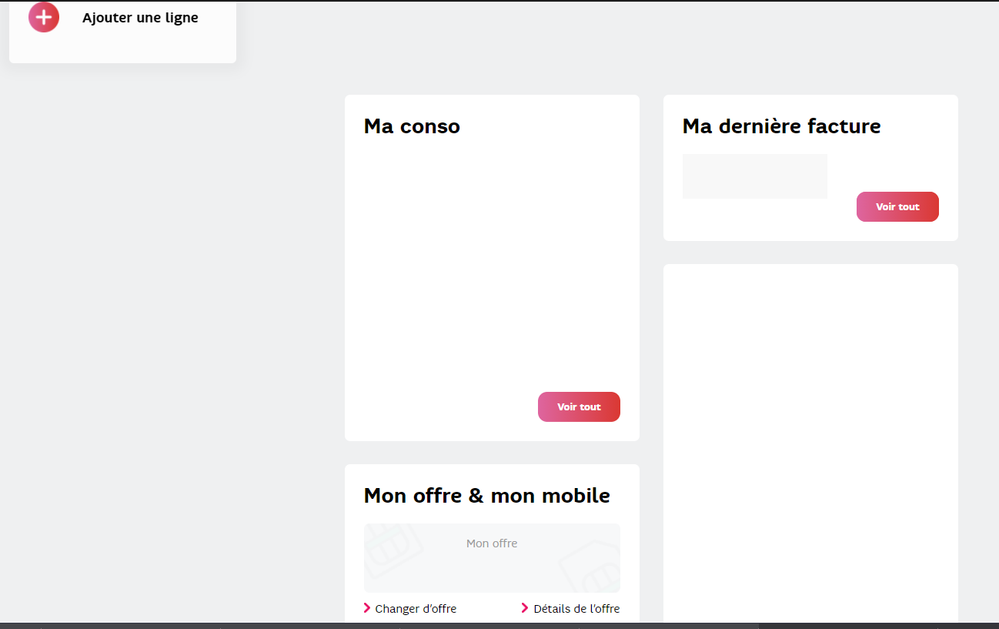Viewport: 999px width, 629px height.
Task: Select the "Mon offre & mon mobile" heading
Action: click(487, 495)
